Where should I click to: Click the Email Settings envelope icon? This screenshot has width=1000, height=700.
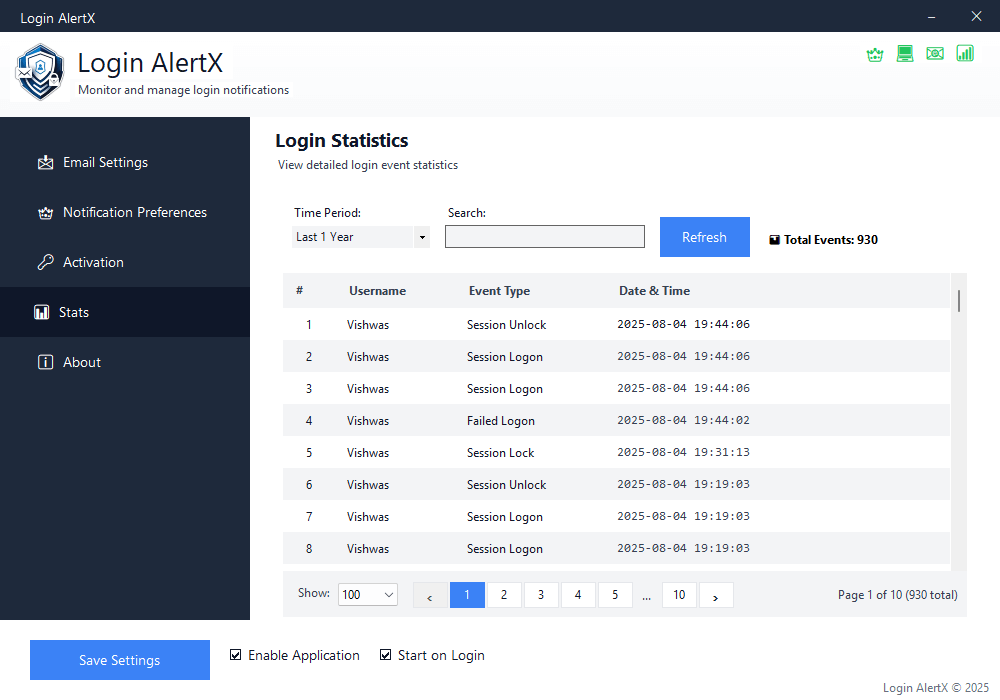(45, 163)
